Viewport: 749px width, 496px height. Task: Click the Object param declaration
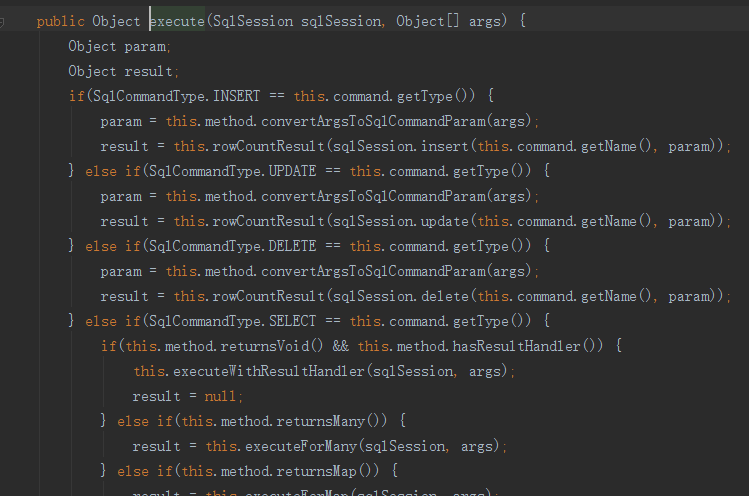119,46
